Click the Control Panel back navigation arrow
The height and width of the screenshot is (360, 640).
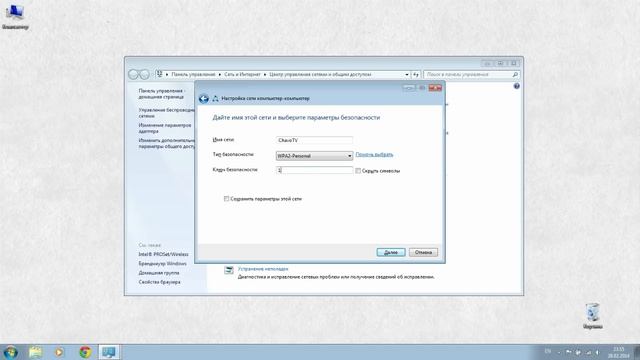[133, 75]
